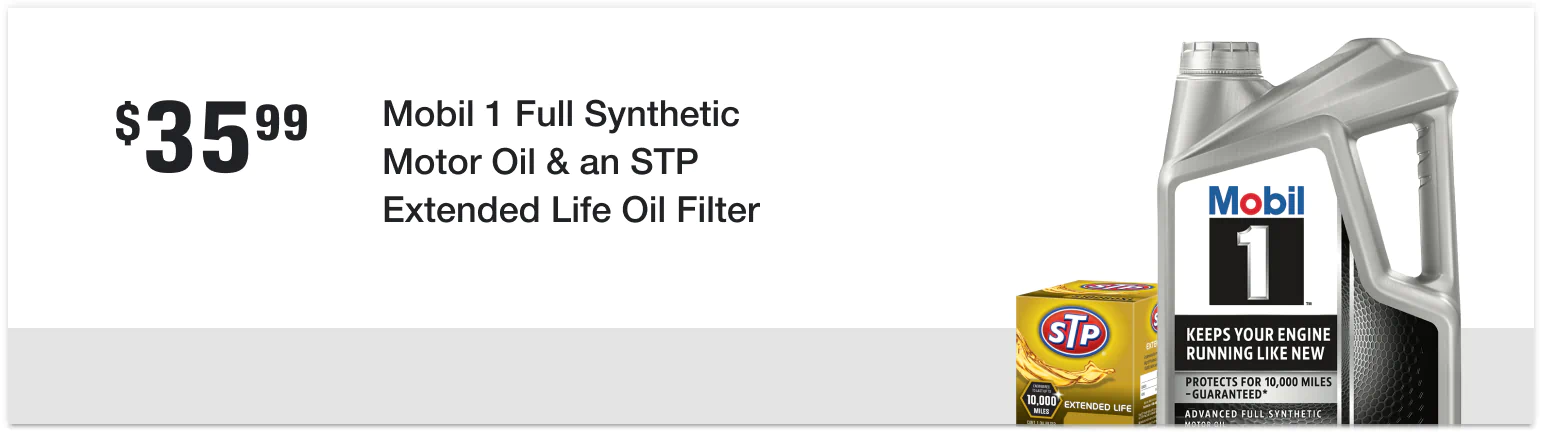This screenshot has height=432, width=1542.
Task: Click Protects for 10,000 Miles Guaranteed text
Action: point(1257,389)
